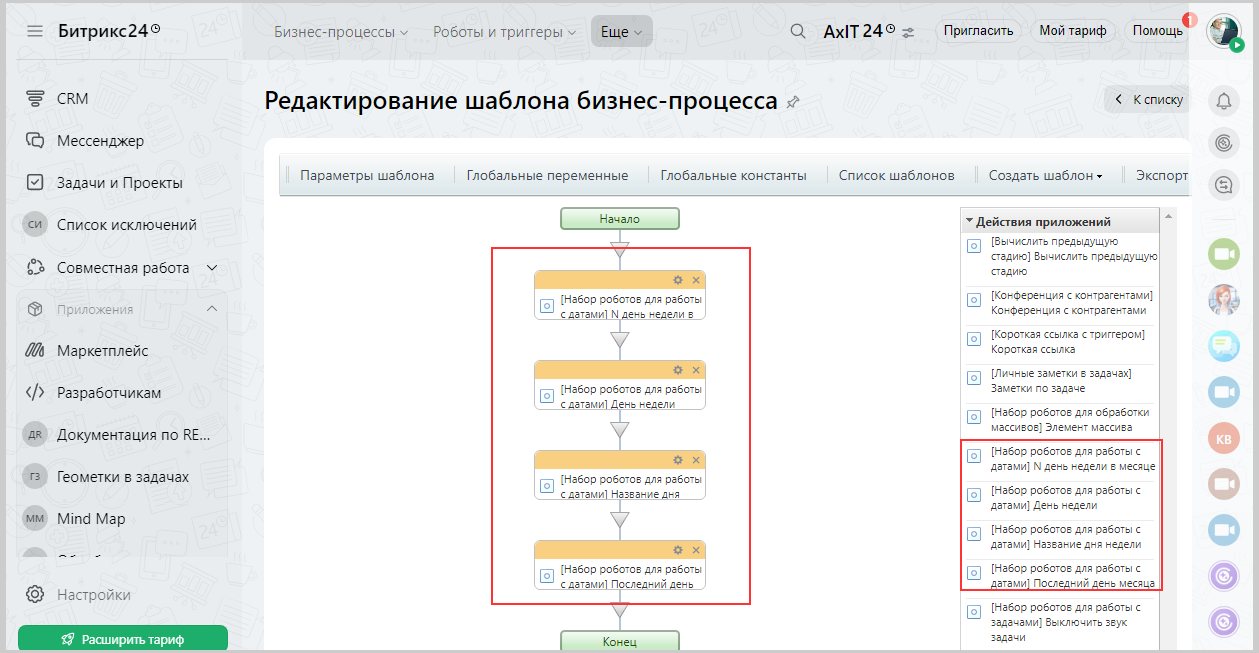Click the Мессенджер chat icon
The image size is (1259, 653).
(x=35, y=141)
